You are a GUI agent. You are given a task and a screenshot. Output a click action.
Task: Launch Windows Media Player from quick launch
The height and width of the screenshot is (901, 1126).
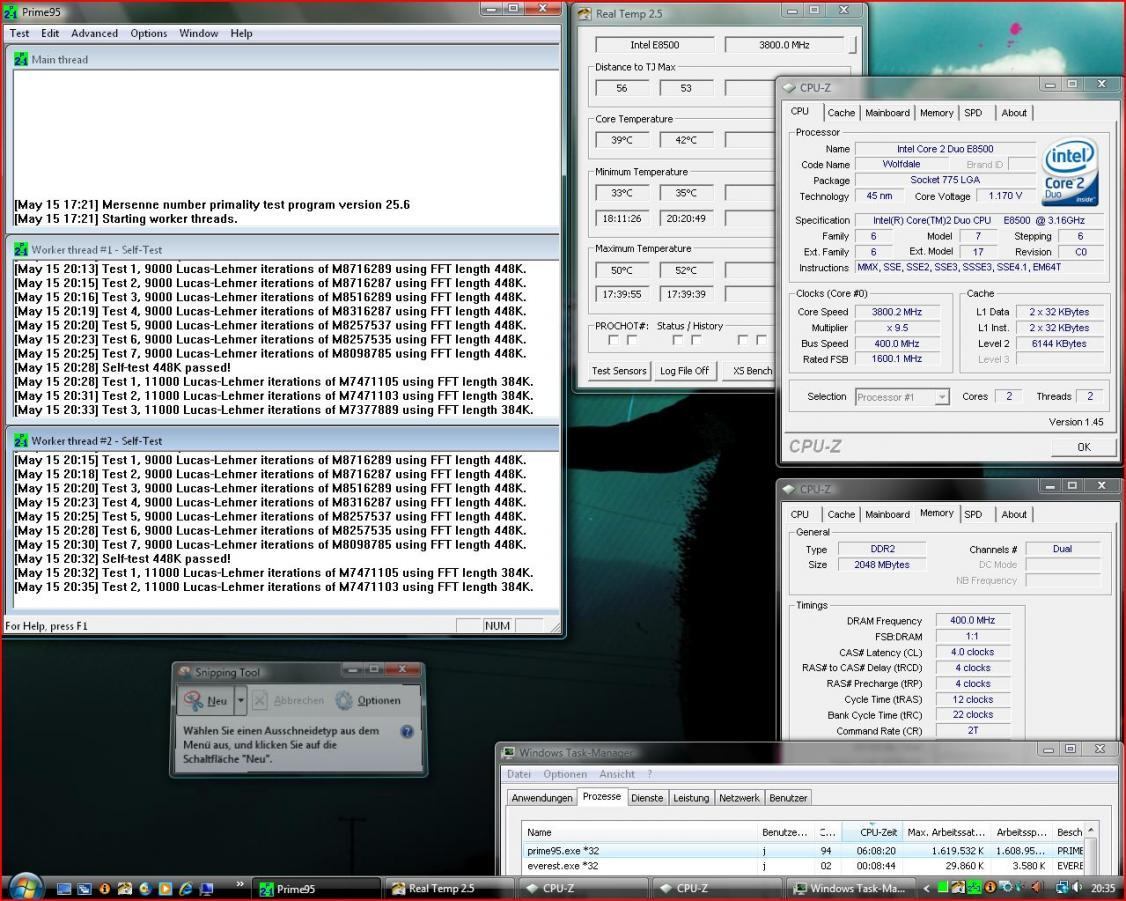pos(165,888)
